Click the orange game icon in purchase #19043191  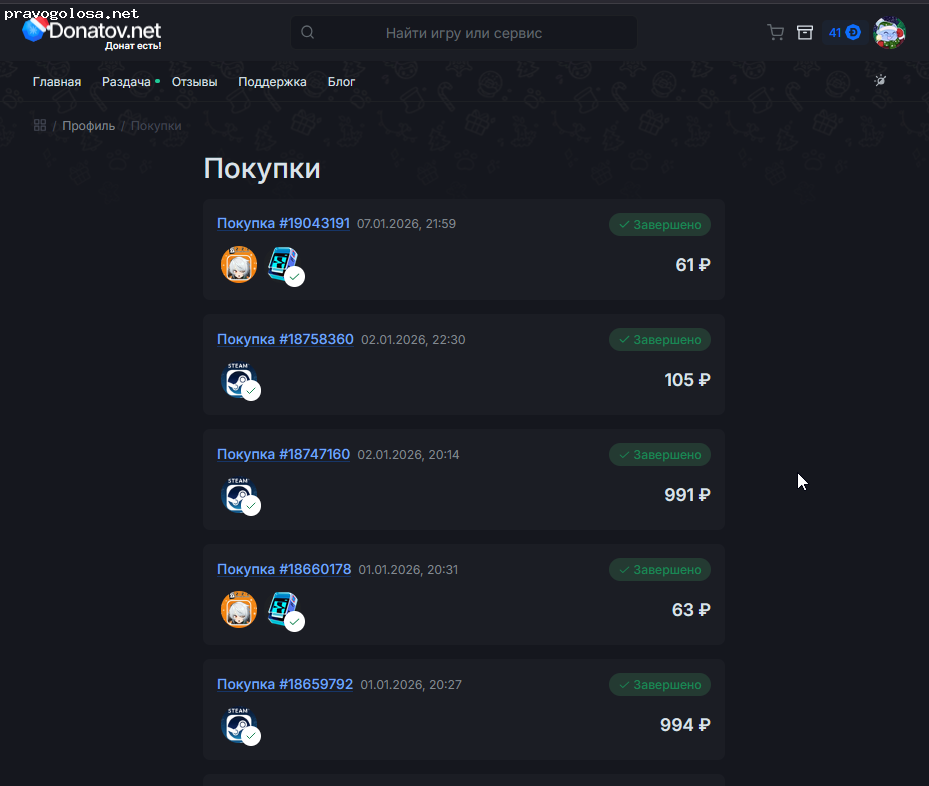239,264
